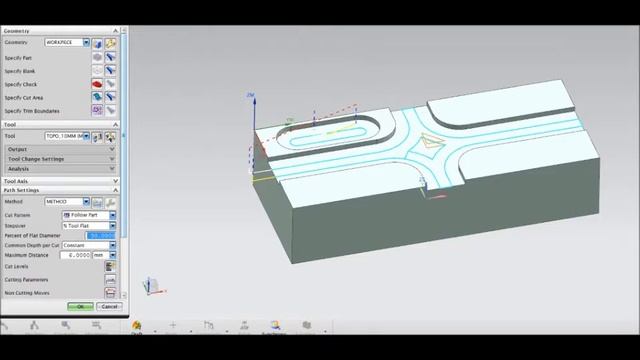Click the Specify Trim Boundaries icon

tap(97, 110)
